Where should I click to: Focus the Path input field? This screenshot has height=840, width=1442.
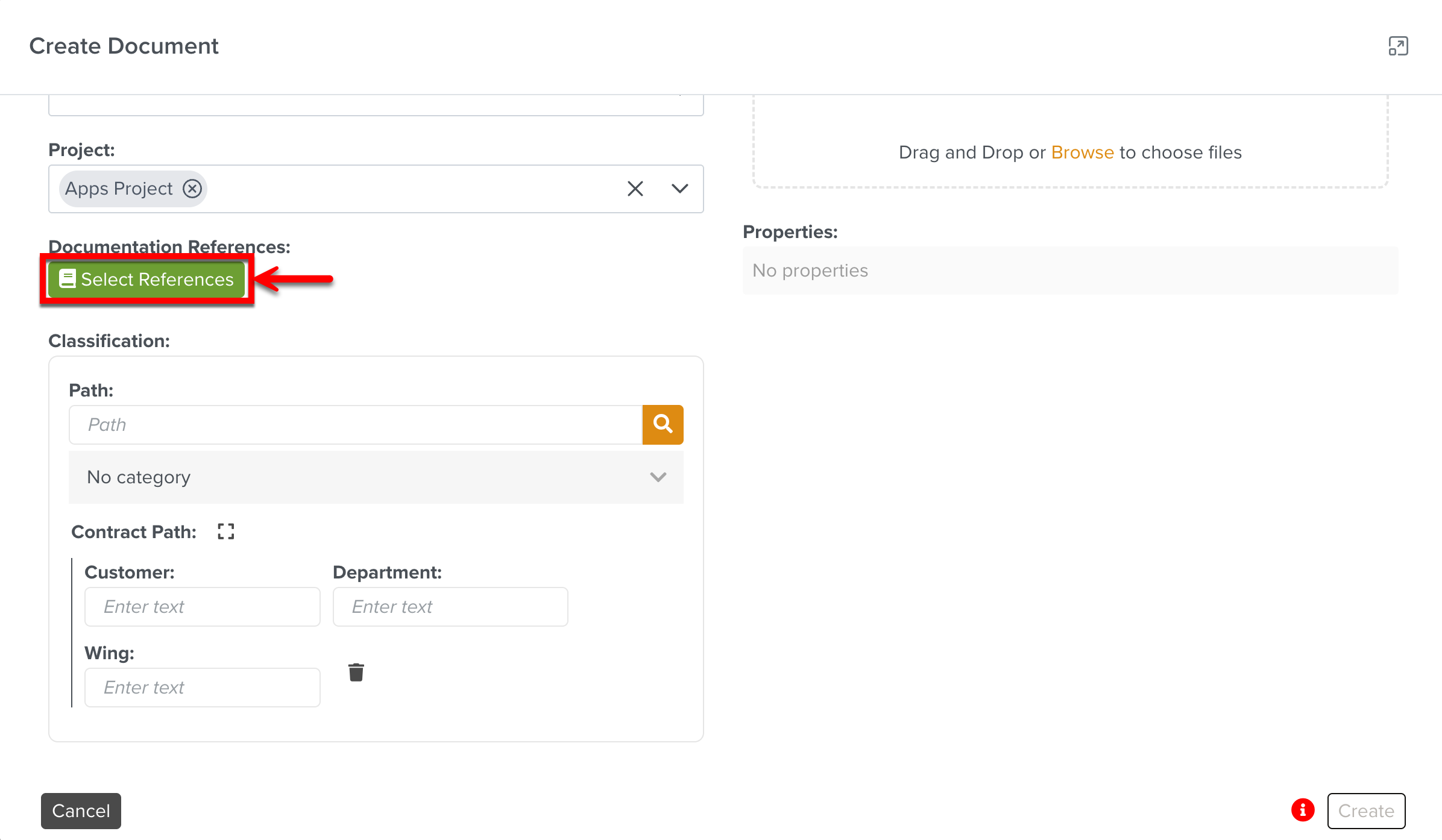[x=356, y=425]
